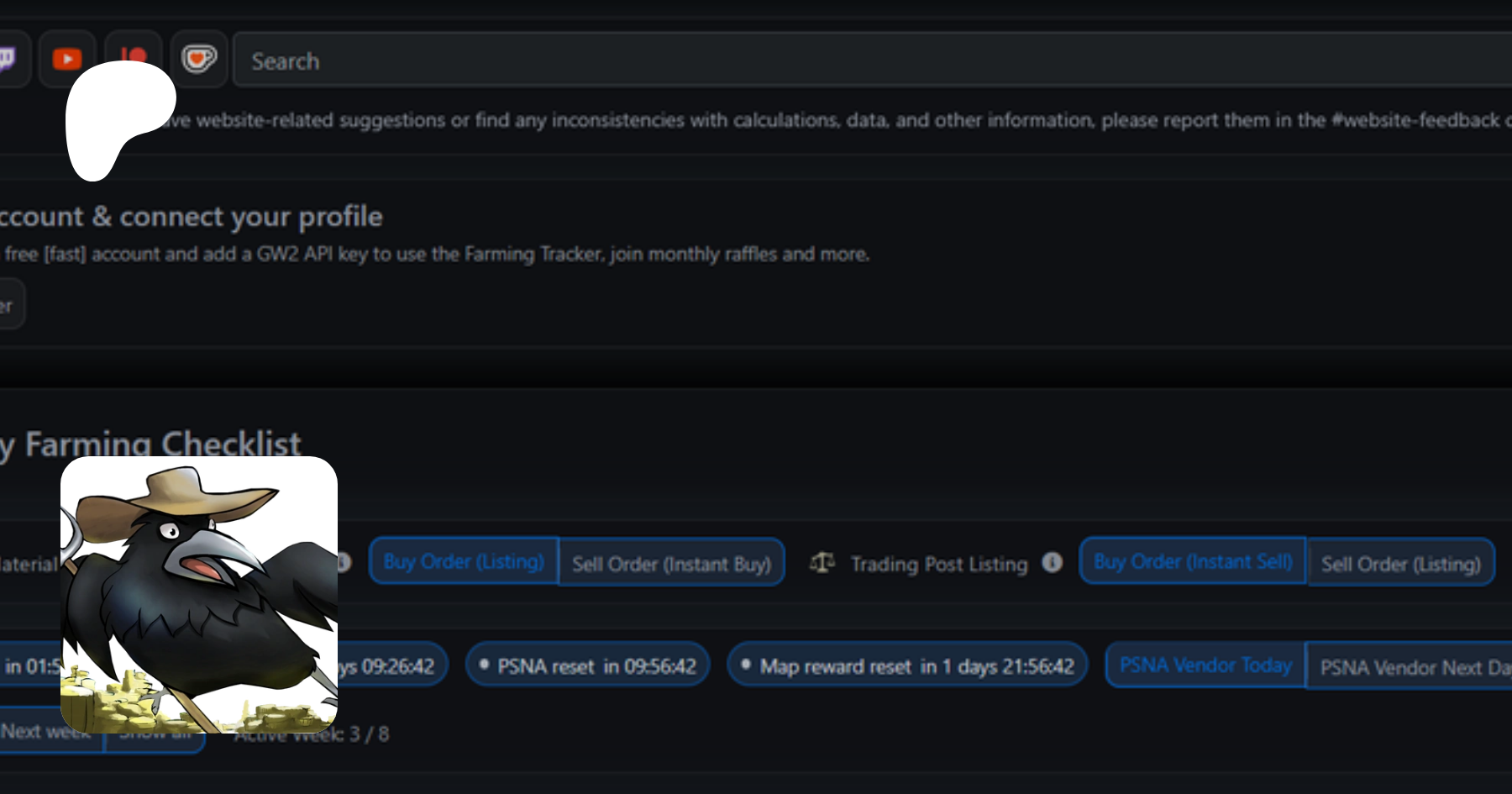This screenshot has height=794, width=1512.
Task: Open the YouTube channel icon
Action: tap(67, 59)
